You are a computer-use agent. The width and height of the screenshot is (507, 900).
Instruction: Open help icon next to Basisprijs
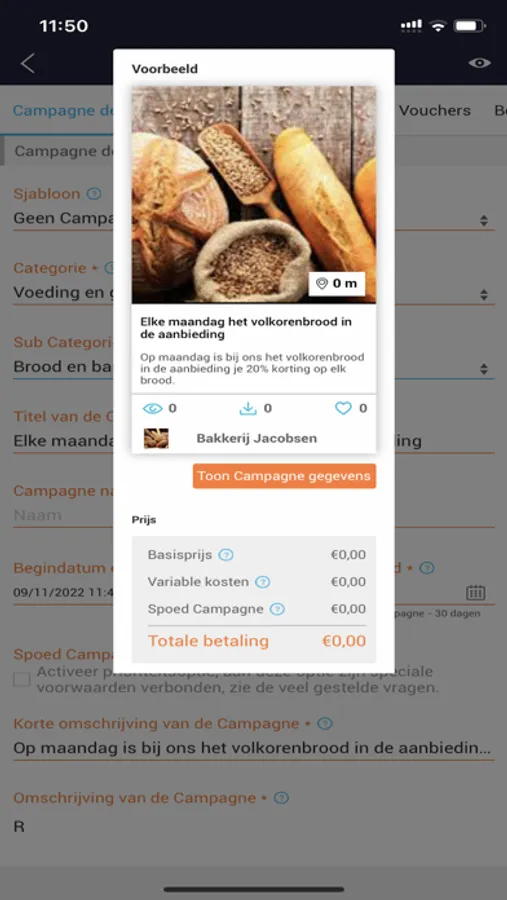click(x=226, y=555)
